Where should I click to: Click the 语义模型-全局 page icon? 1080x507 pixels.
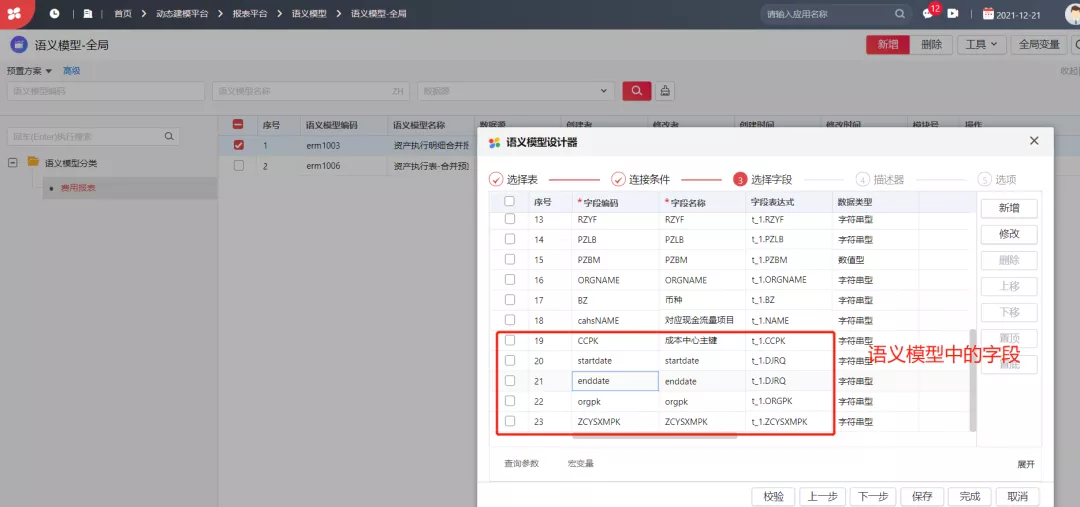[x=19, y=45]
